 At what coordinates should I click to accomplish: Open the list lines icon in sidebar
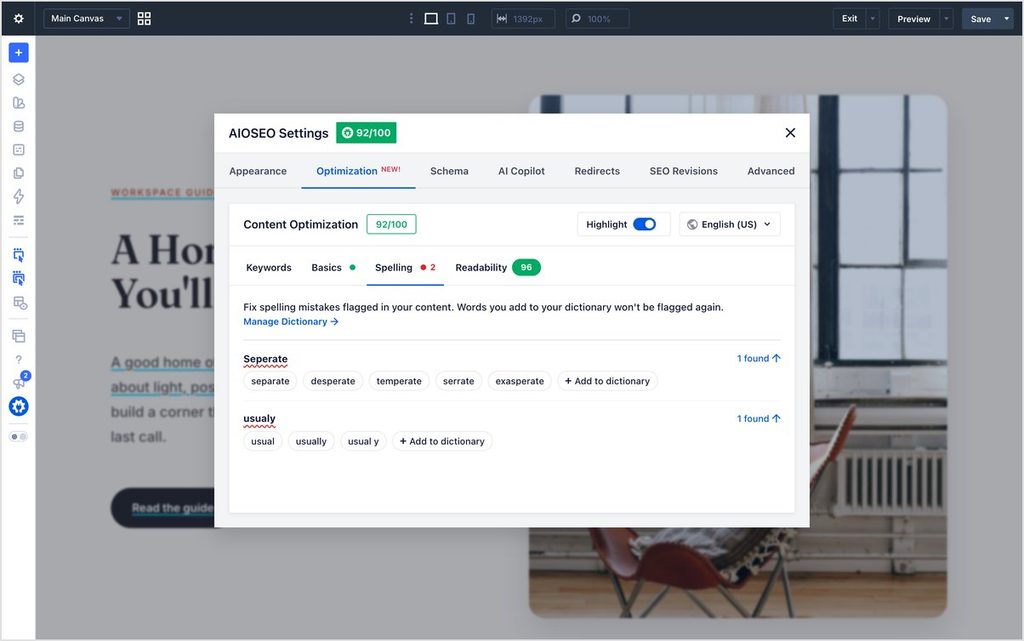(18, 220)
